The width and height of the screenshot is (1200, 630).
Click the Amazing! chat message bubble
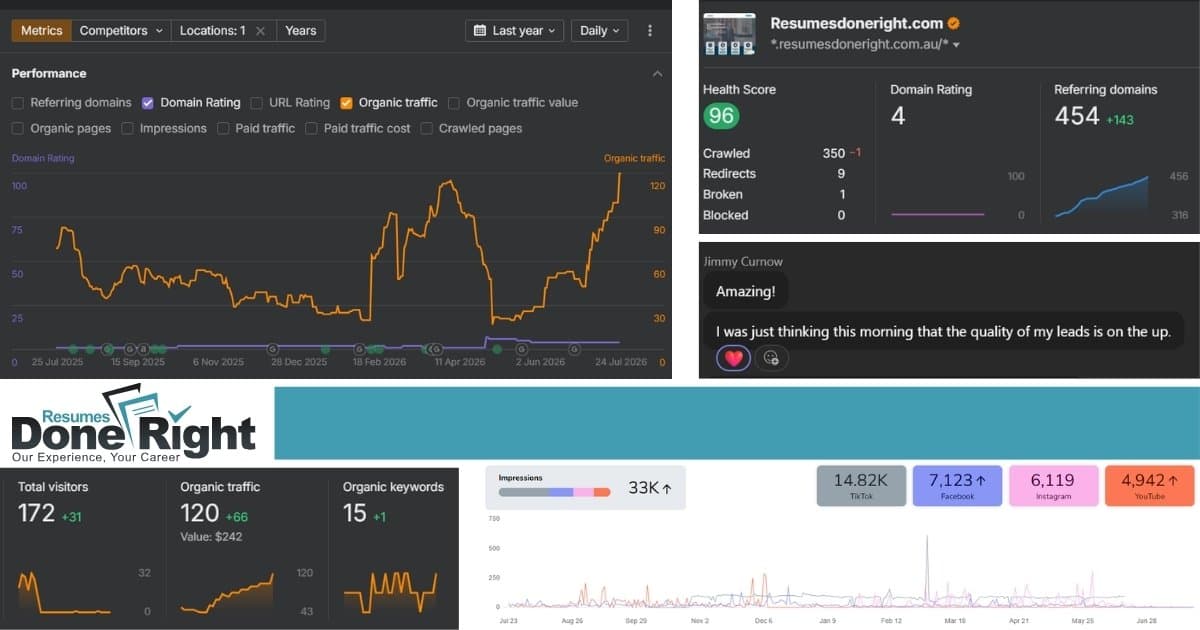click(747, 291)
